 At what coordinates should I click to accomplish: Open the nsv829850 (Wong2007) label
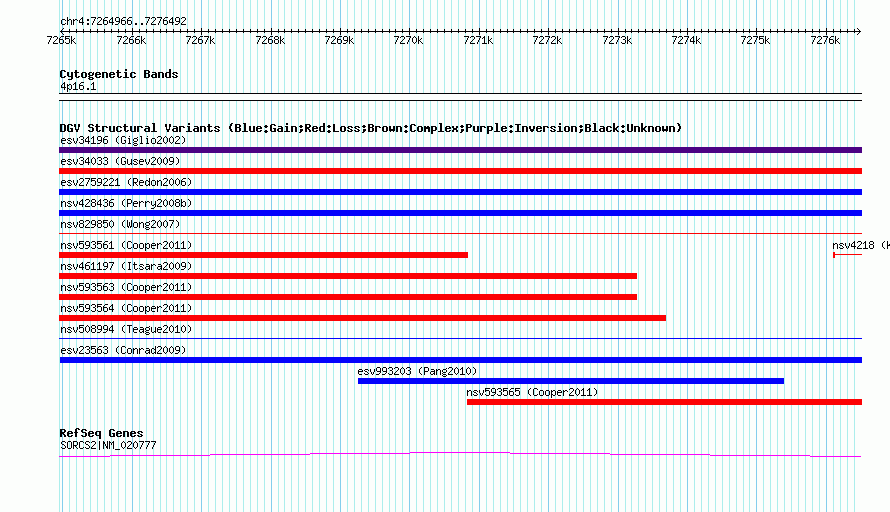[x=120, y=224]
